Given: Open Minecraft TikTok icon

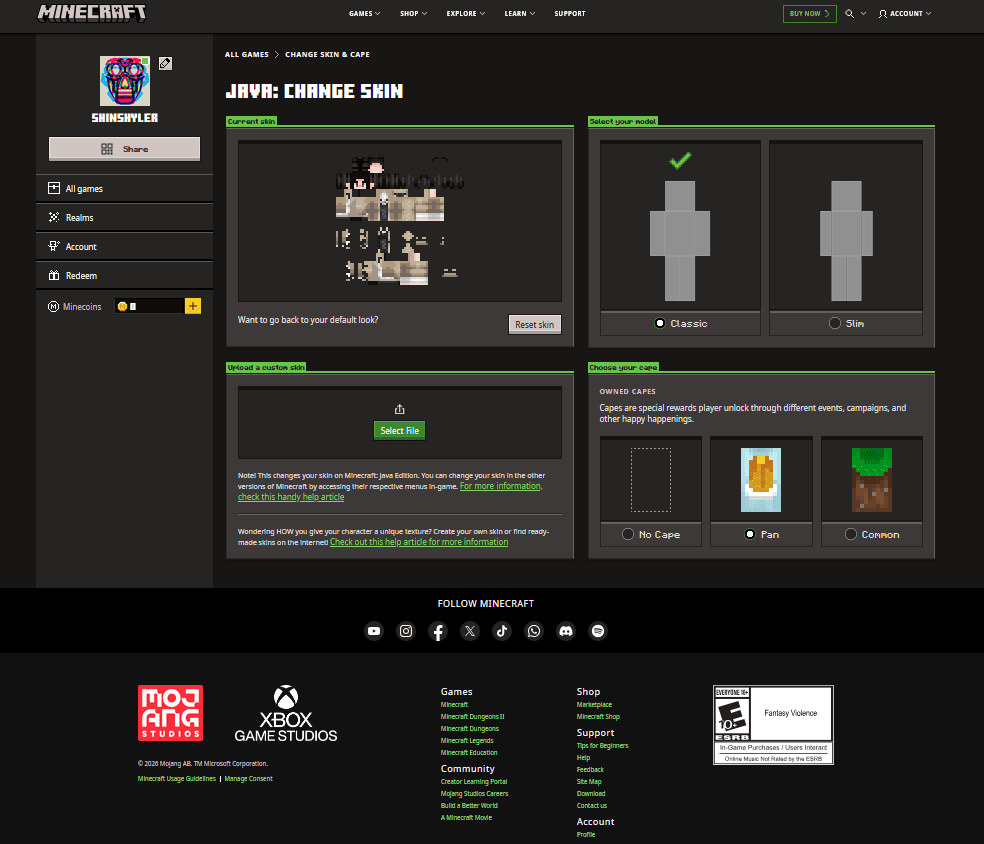Looking at the screenshot, I should tap(502, 631).
